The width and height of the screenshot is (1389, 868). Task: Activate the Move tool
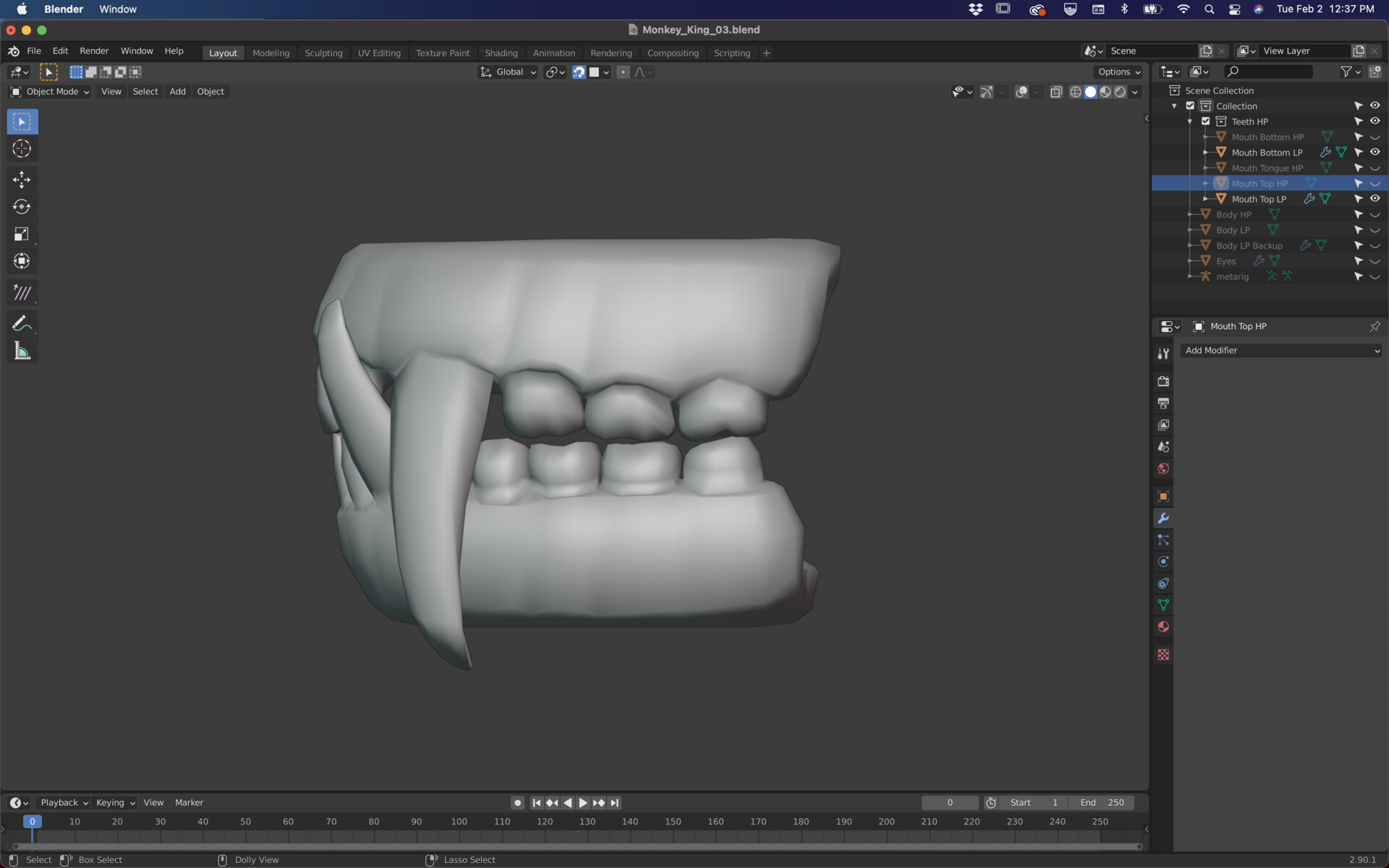(22, 179)
